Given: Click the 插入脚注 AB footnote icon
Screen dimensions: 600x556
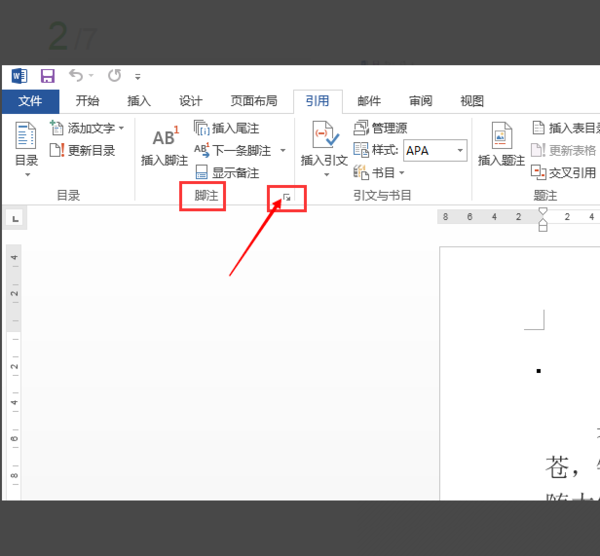Looking at the screenshot, I should [165, 137].
